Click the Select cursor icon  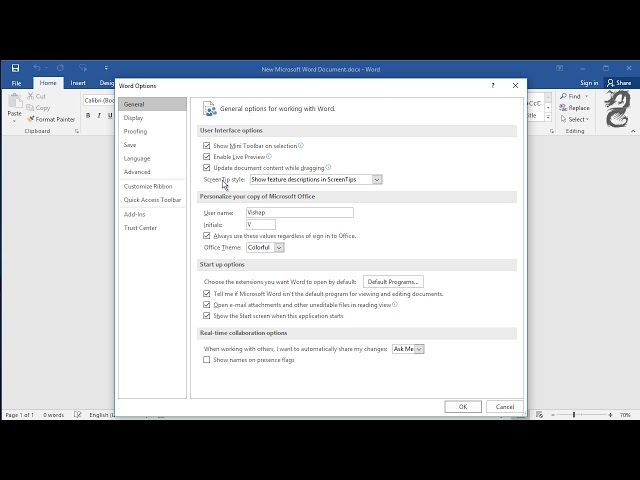[x=564, y=119]
